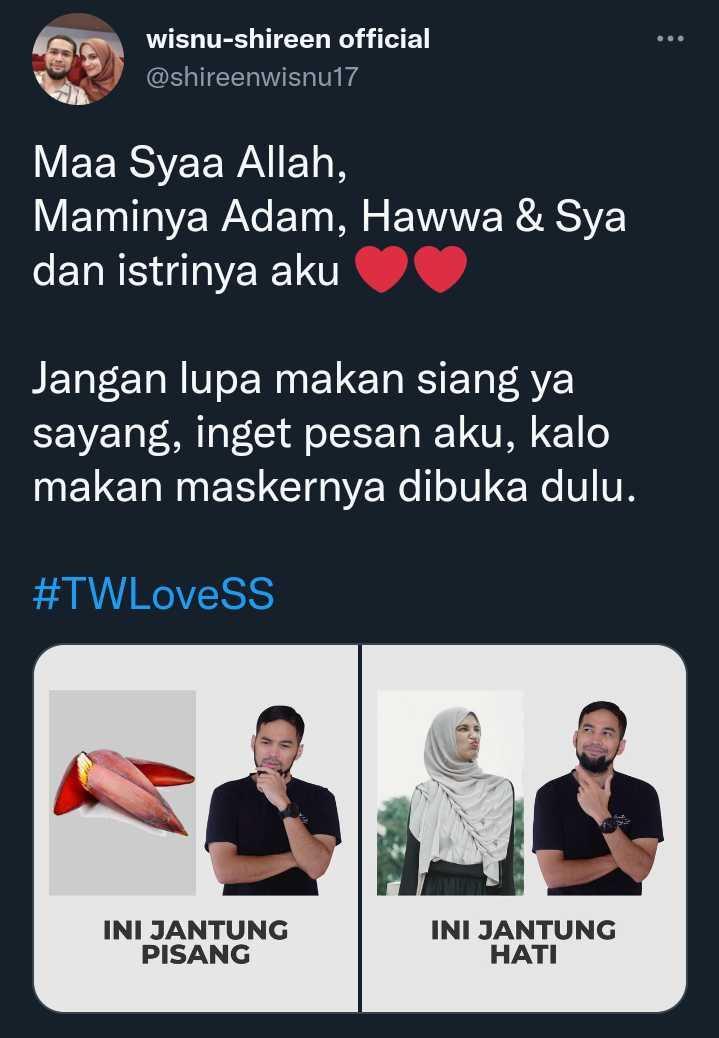This screenshot has height=1038, width=719.
Task: Click the INI JANTUNG PISANG caption
Action: point(196,942)
